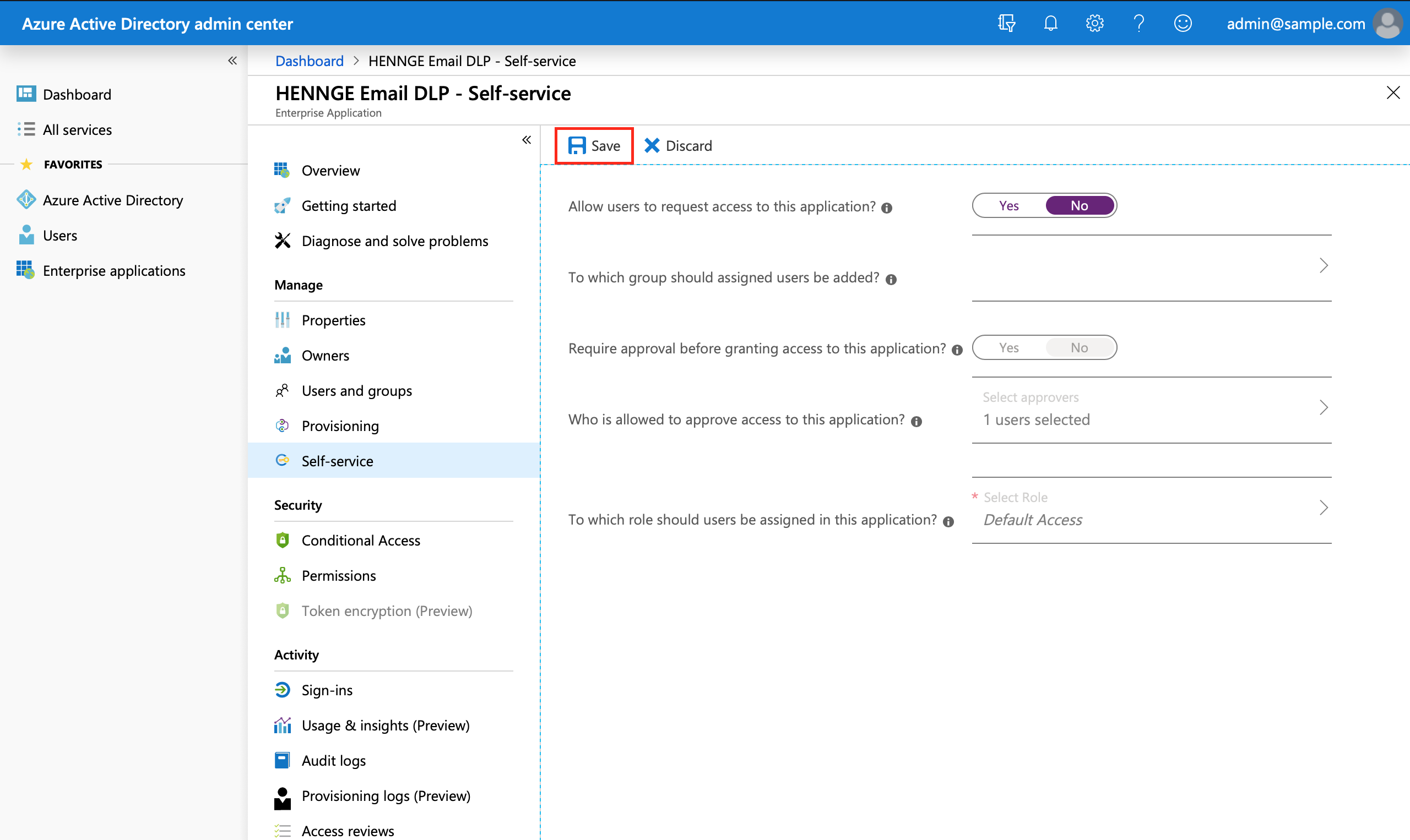Click the Diagnose and solve problems wrench icon
Image resolution: width=1410 pixels, height=840 pixels.
tap(282, 241)
